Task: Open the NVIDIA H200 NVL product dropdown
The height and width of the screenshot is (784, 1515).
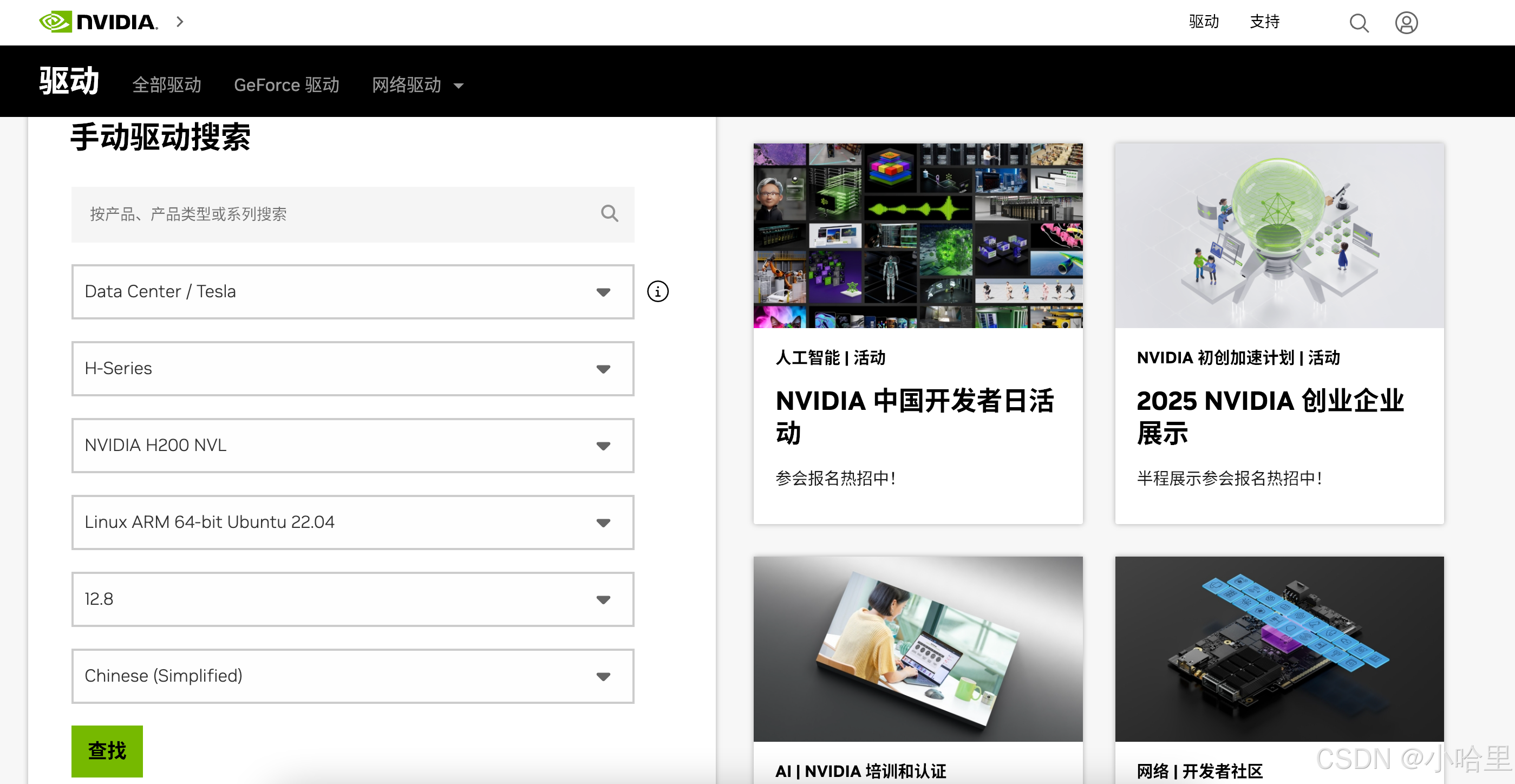Action: (x=352, y=445)
